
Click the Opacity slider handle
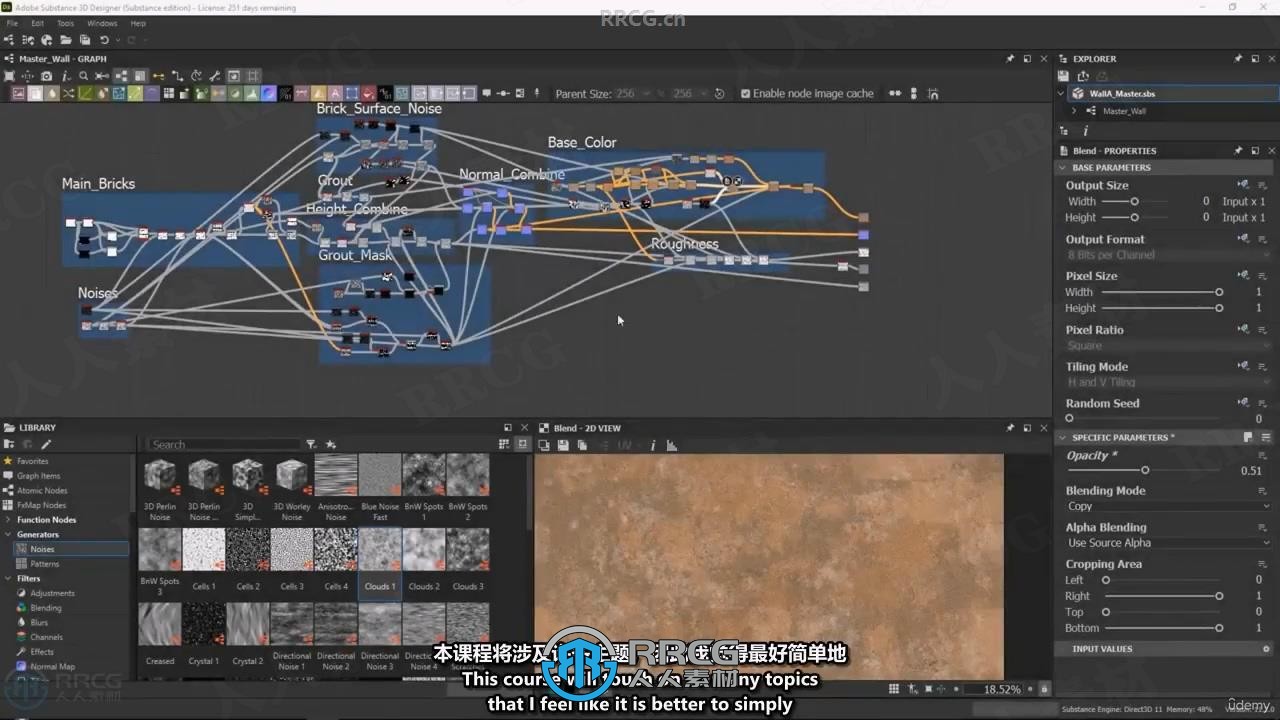1145,470
